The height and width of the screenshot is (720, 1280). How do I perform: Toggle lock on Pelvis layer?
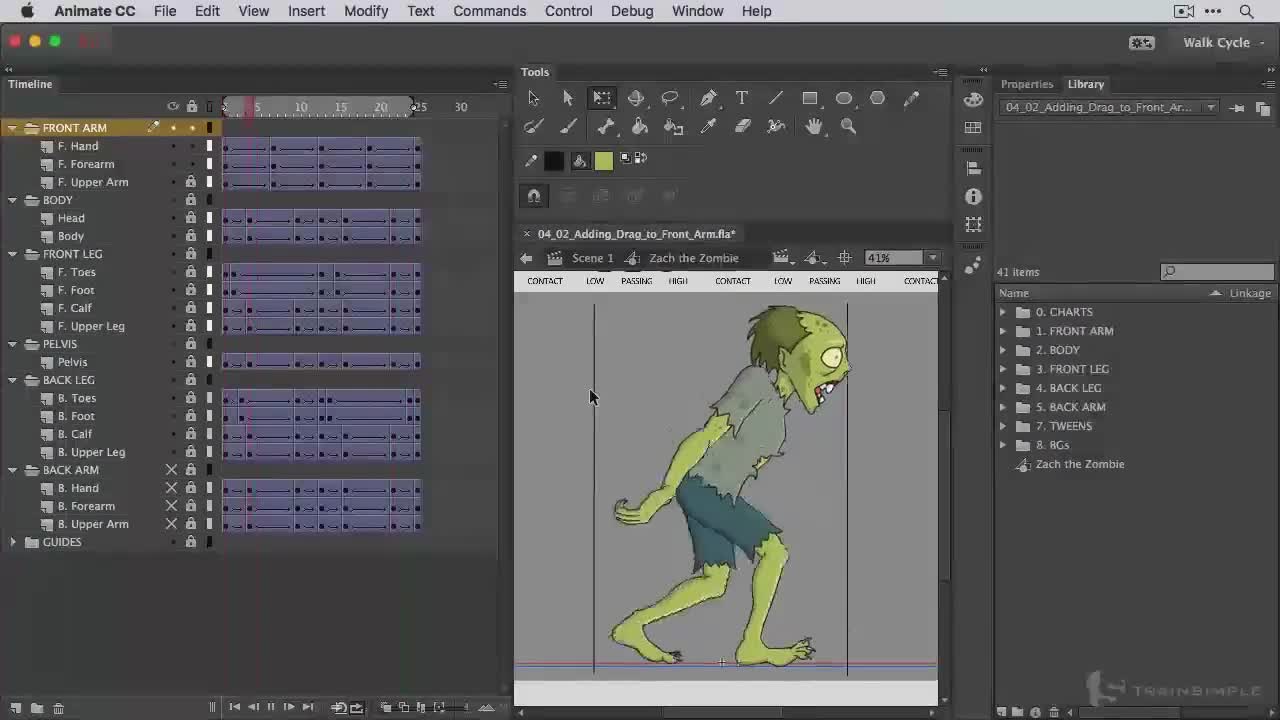pyautogui.click(x=190, y=362)
